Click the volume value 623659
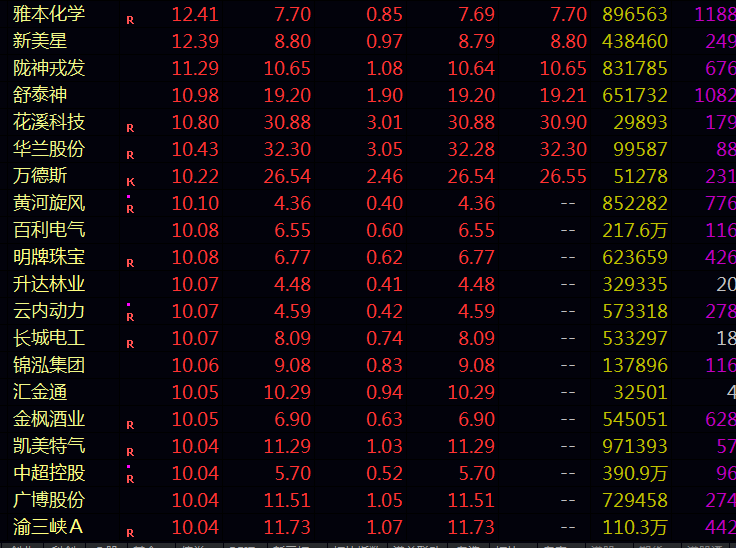Screen dimensions: 736x548 tap(635, 257)
